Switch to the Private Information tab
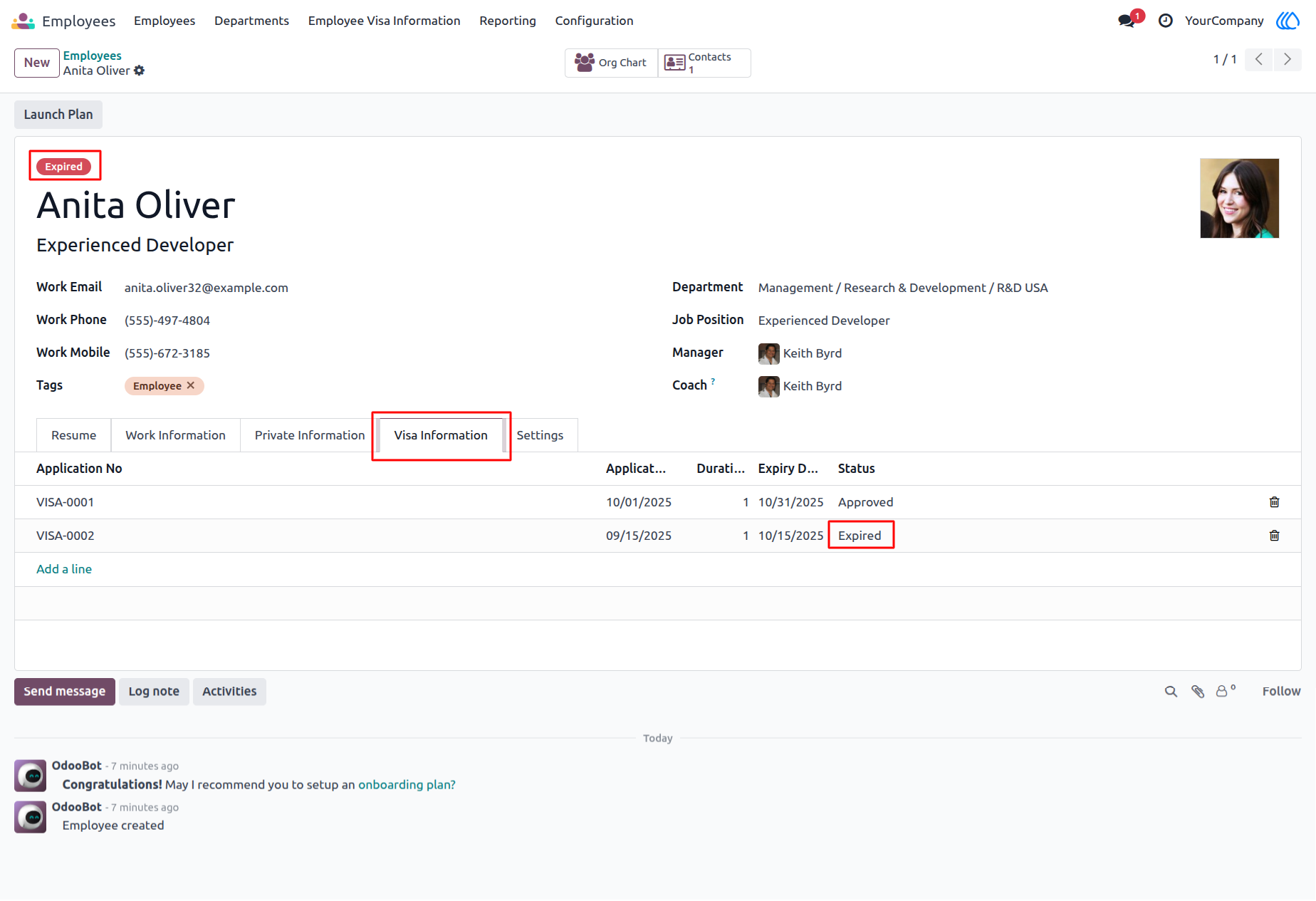Image resolution: width=1316 pixels, height=901 pixels. (x=309, y=435)
